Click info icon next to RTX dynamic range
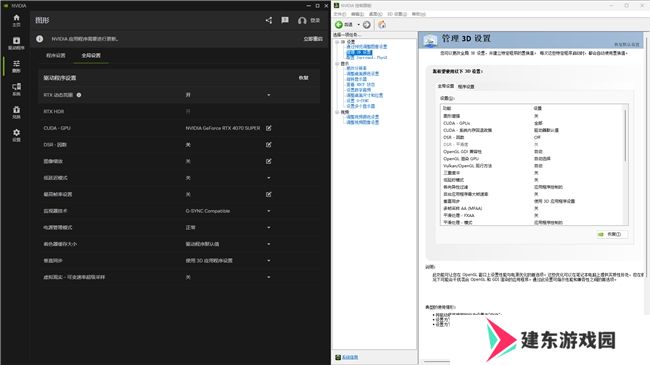 pyautogui.click(x=79, y=95)
